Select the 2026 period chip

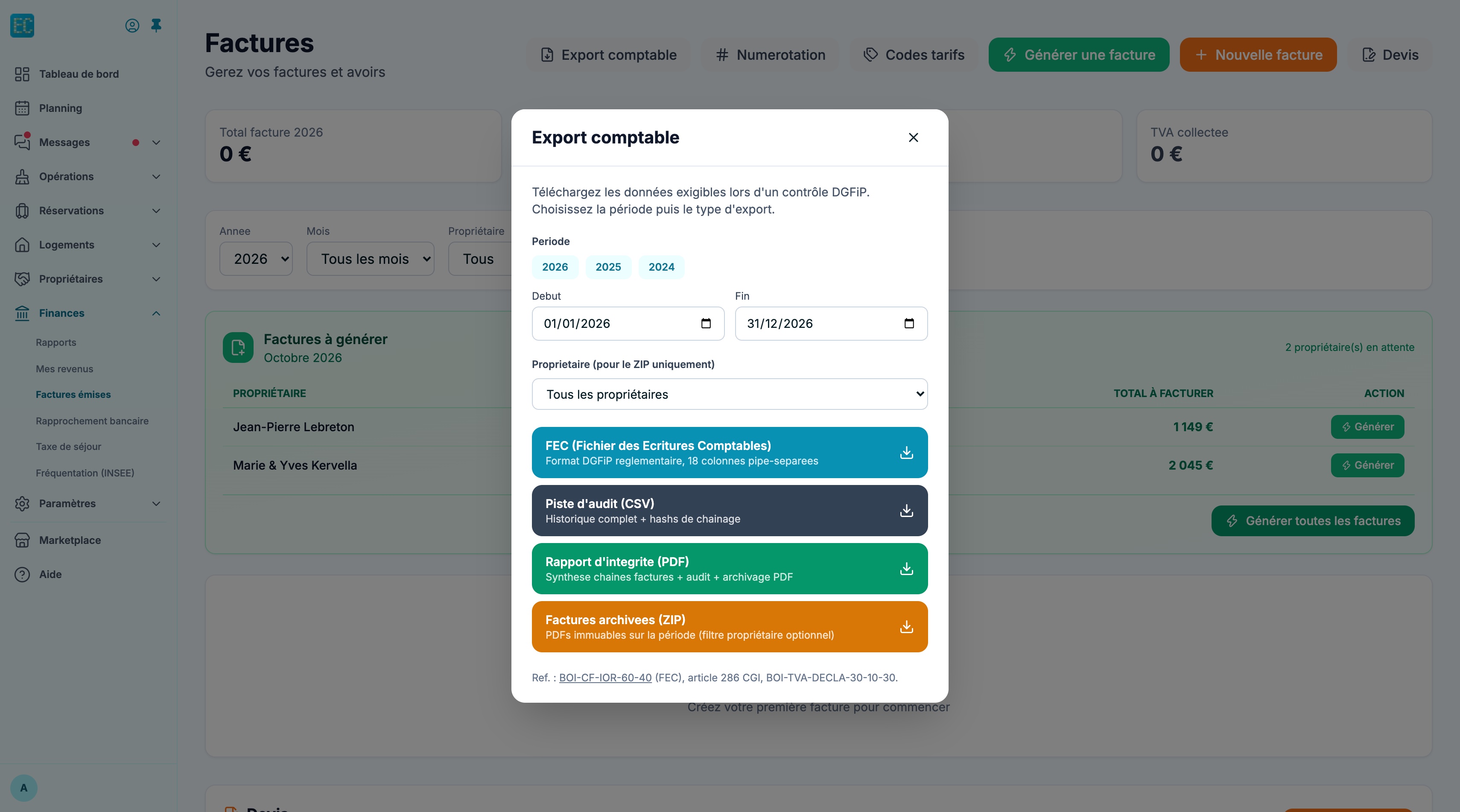tap(555, 267)
